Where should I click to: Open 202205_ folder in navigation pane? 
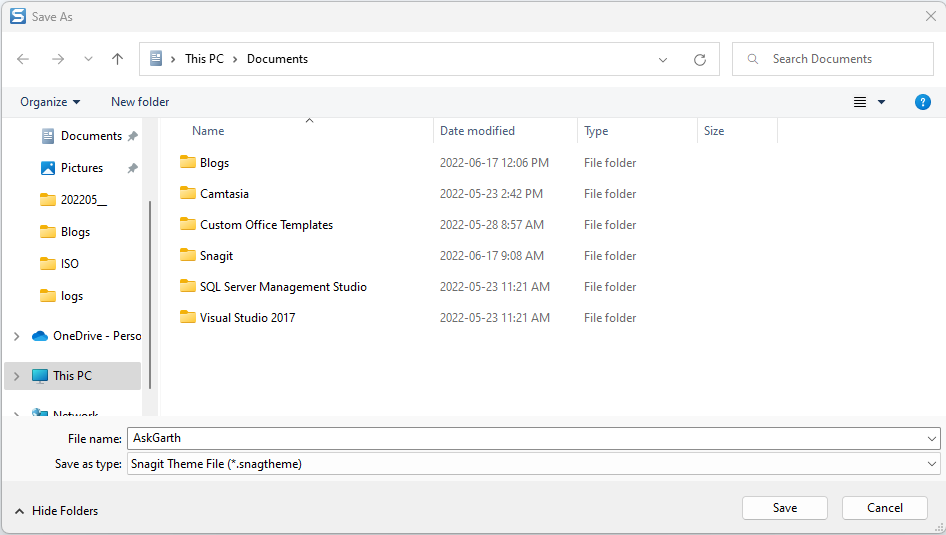point(73,200)
